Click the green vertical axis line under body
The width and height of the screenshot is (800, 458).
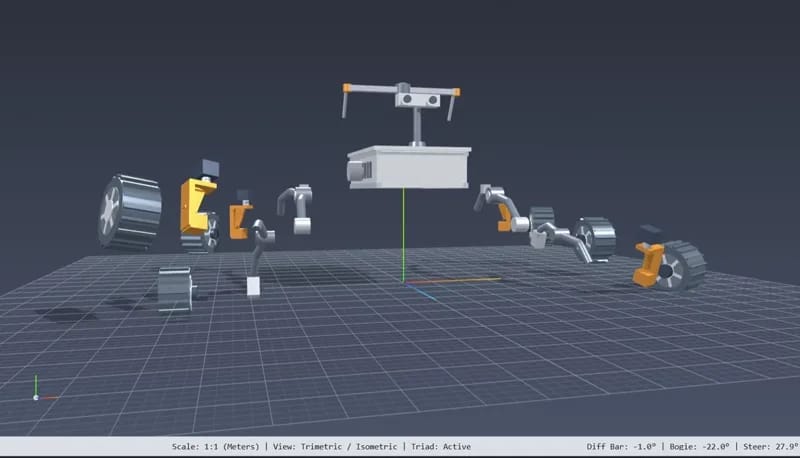click(x=403, y=235)
